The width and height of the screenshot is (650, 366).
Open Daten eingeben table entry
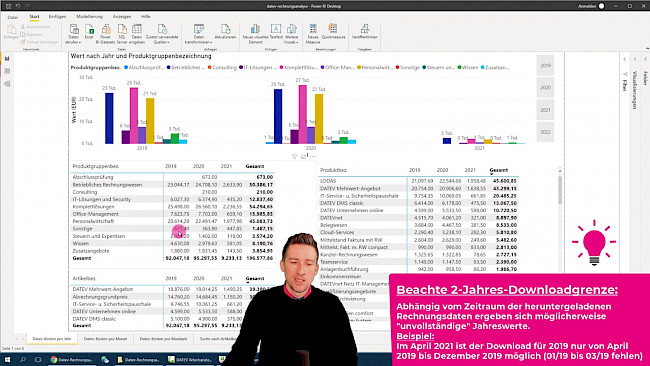137,34
